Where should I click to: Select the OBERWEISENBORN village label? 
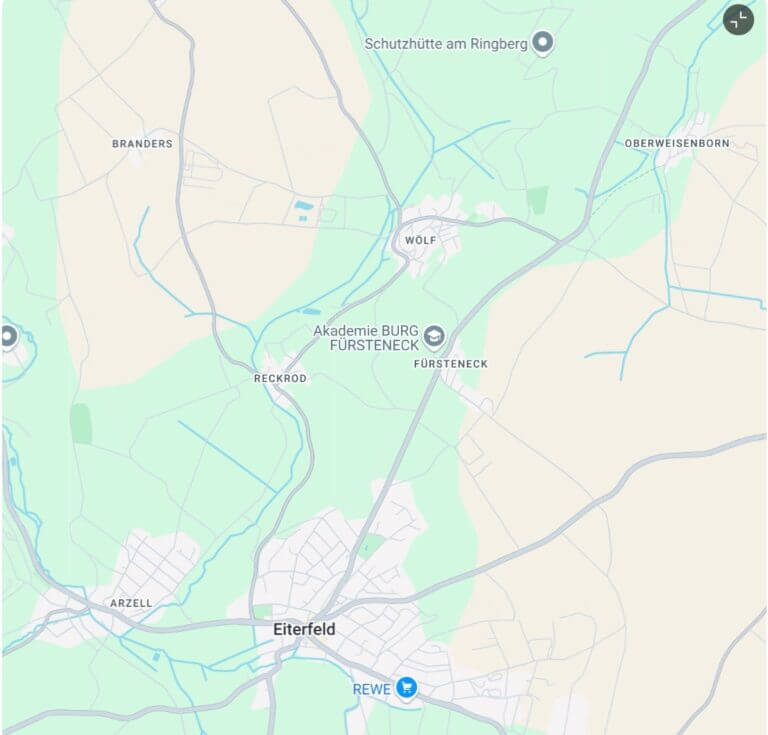(677, 143)
